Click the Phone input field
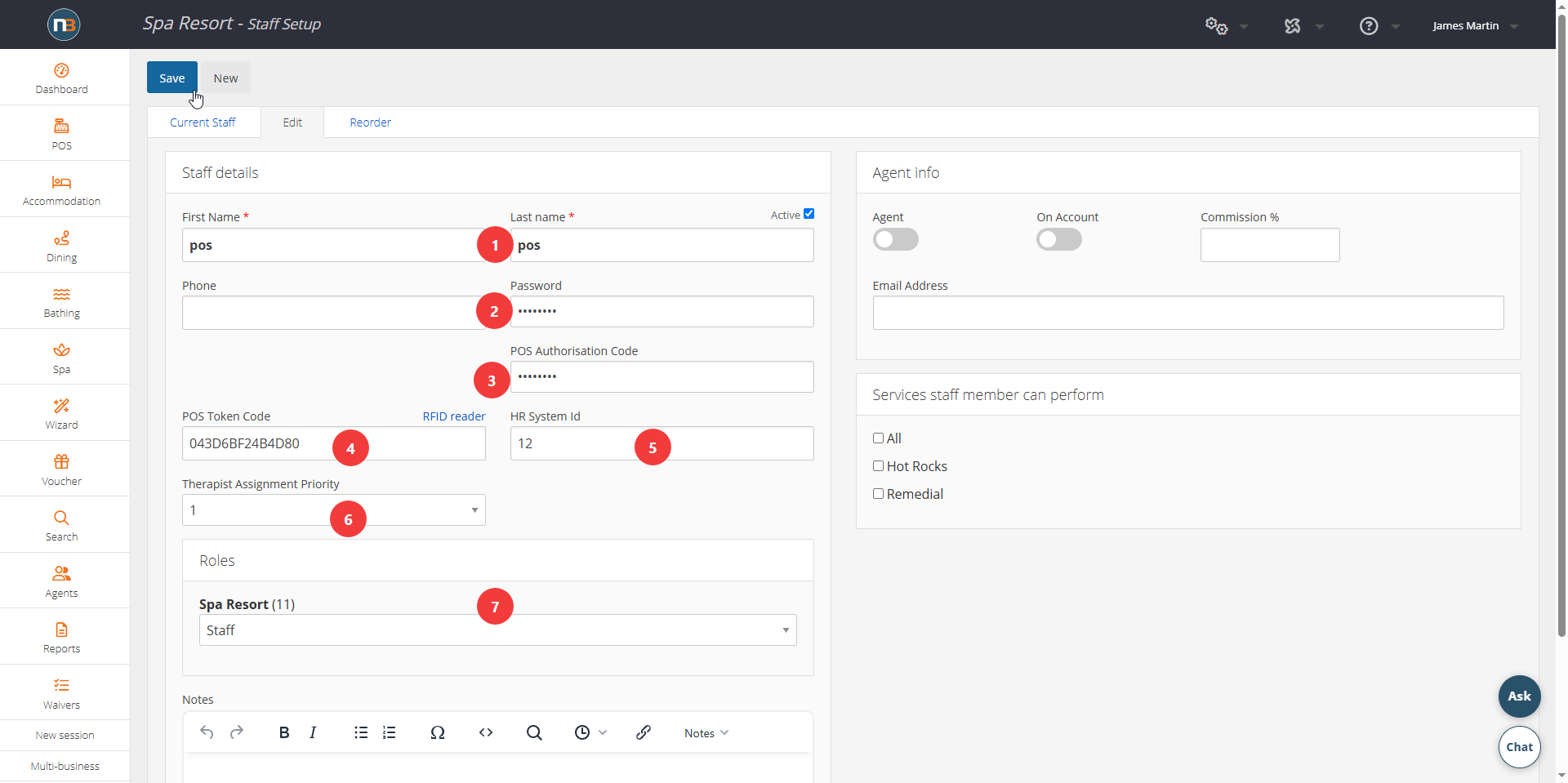 333,313
